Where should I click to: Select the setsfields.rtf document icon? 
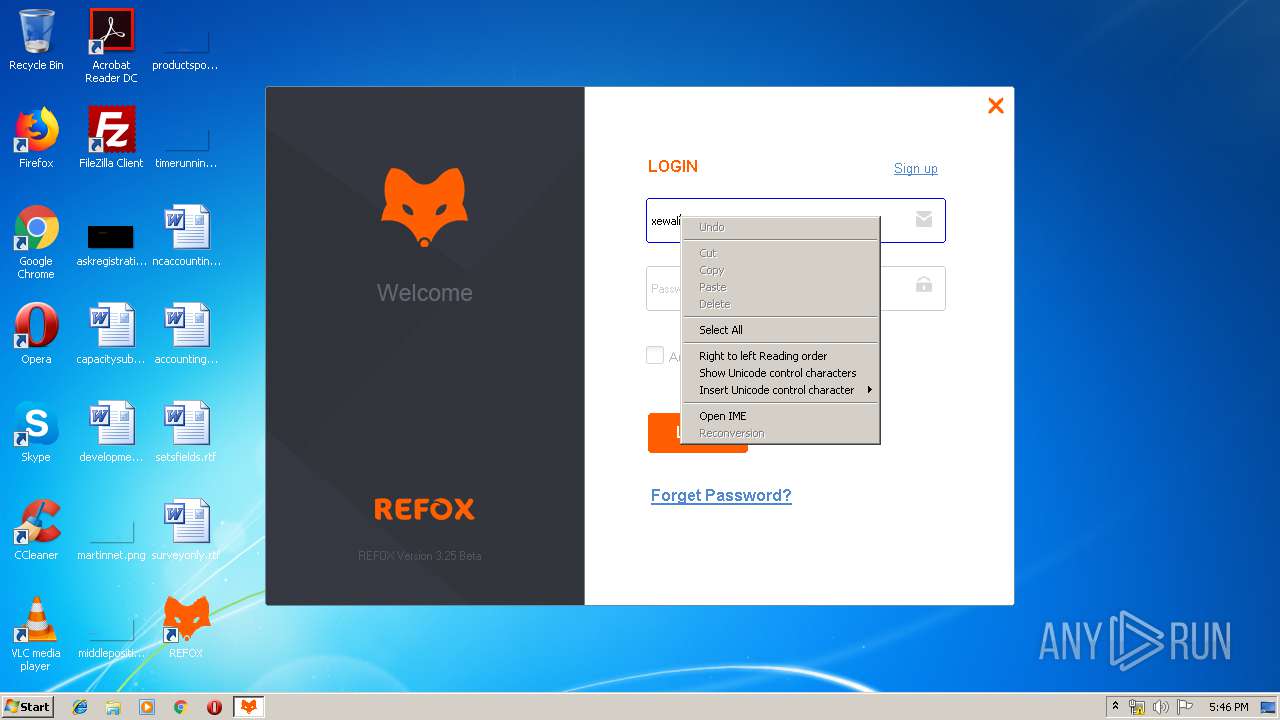pos(186,432)
